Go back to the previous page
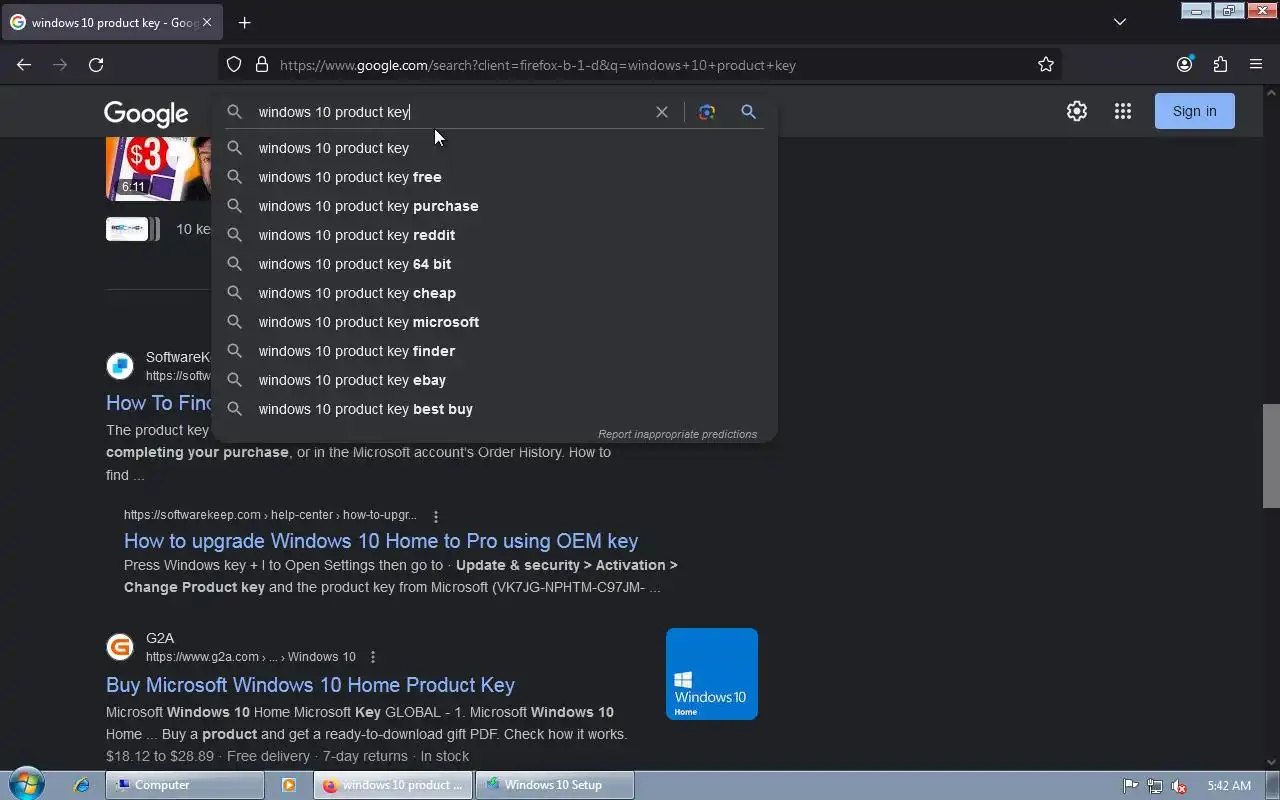 click(24, 65)
